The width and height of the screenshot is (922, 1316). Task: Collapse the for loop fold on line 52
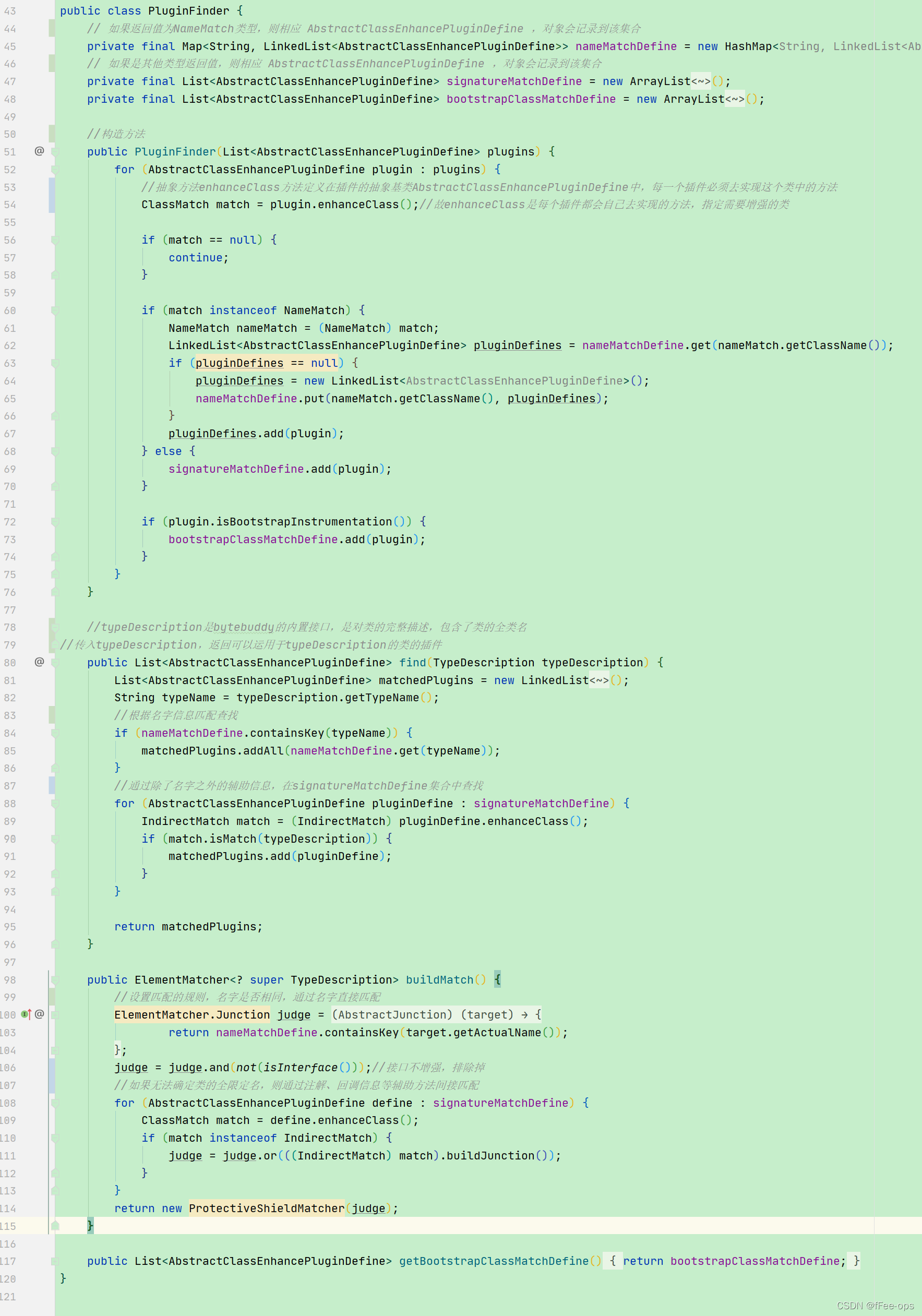pyautogui.click(x=55, y=169)
